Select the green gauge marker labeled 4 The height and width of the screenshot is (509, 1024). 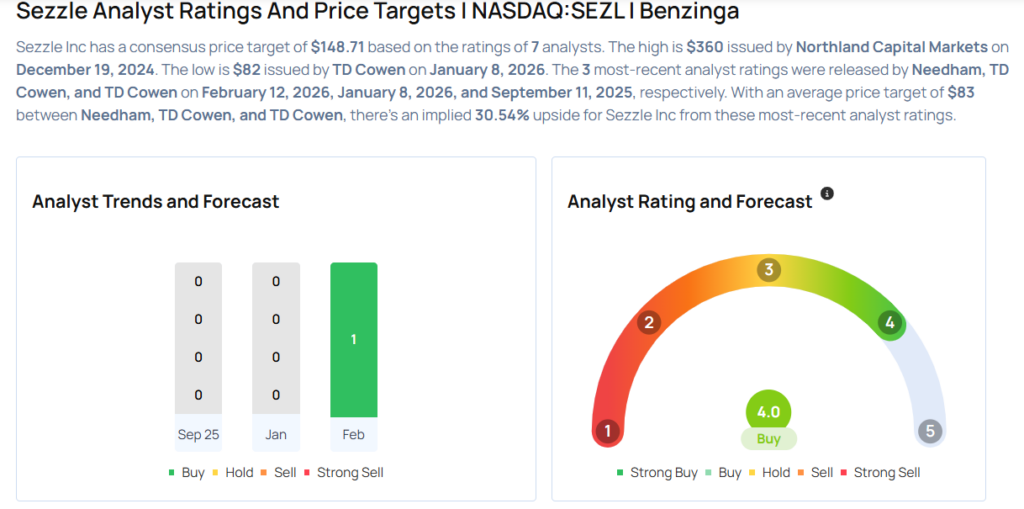click(x=888, y=322)
